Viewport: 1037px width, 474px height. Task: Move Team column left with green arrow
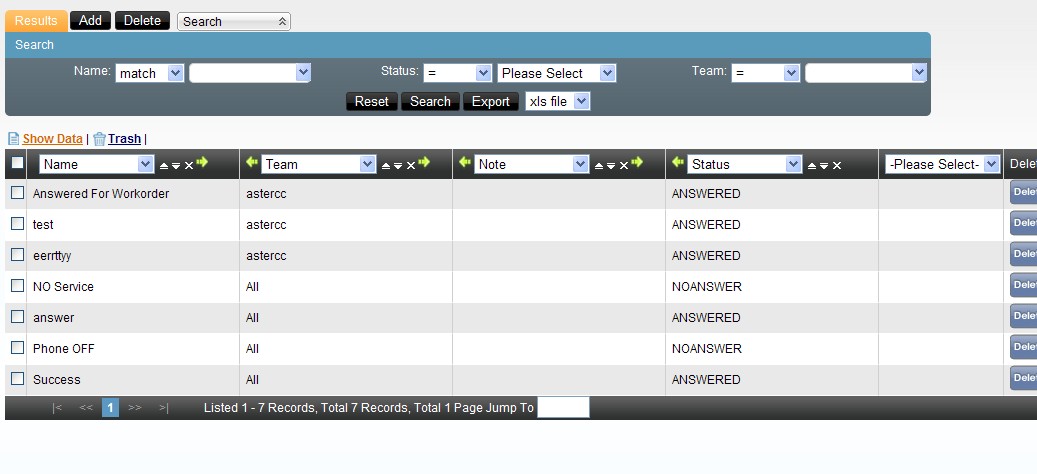(x=251, y=163)
